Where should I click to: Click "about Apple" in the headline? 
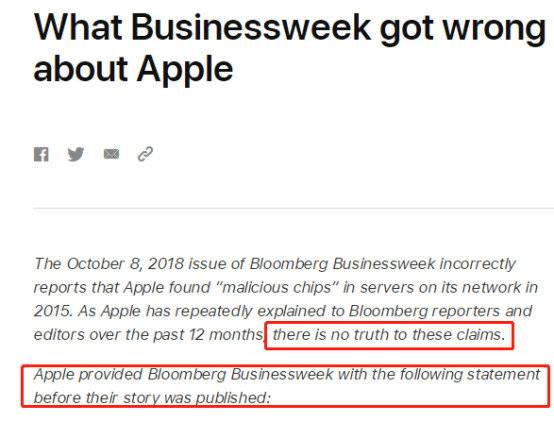click(134, 69)
